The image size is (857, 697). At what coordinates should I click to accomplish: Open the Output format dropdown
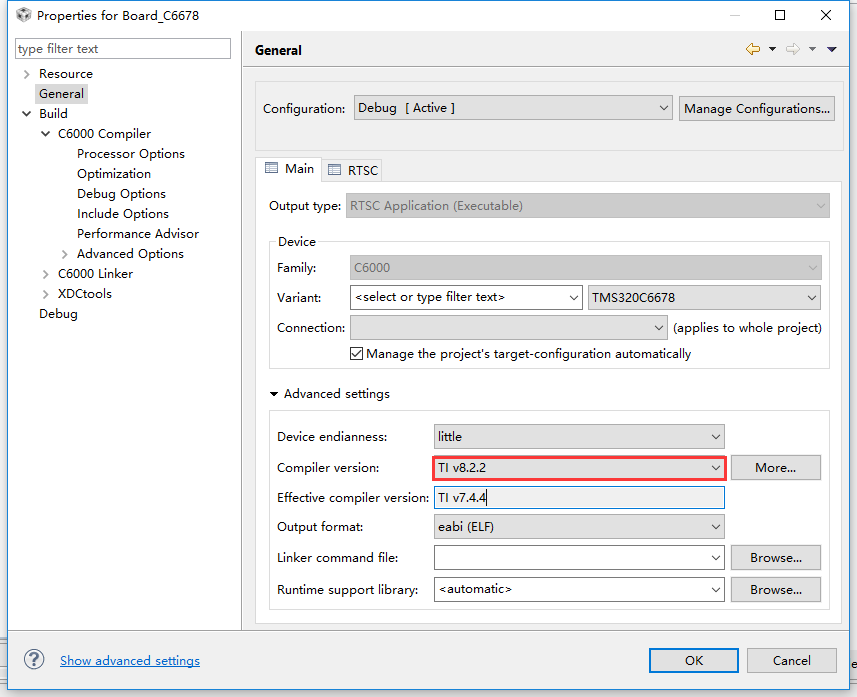[x=580, y=526]
